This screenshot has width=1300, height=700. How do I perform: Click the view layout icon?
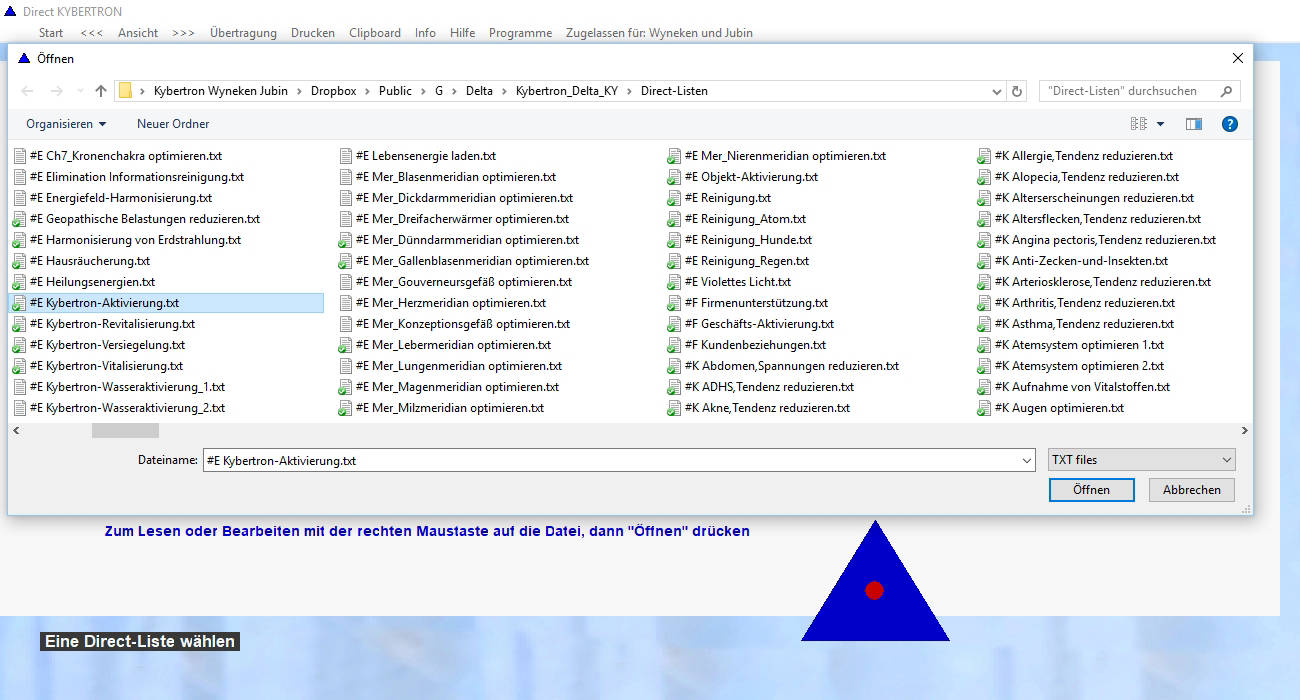(1138, 124)
